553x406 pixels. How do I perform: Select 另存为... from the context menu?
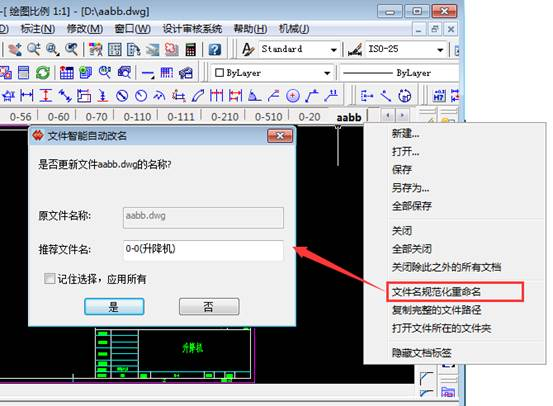pos(411,188)
